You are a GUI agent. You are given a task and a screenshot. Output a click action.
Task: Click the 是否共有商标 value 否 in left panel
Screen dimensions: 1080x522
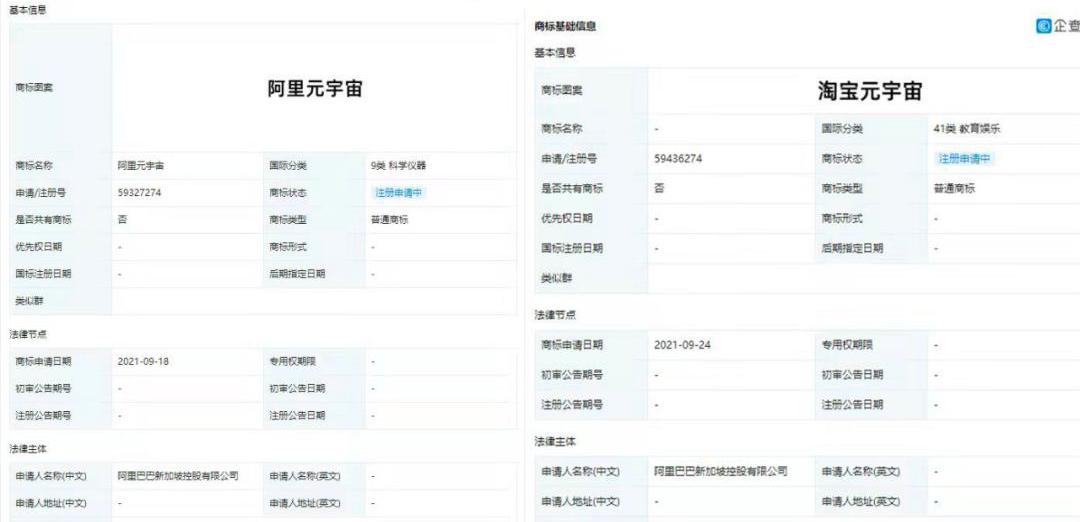coord(122,220)
